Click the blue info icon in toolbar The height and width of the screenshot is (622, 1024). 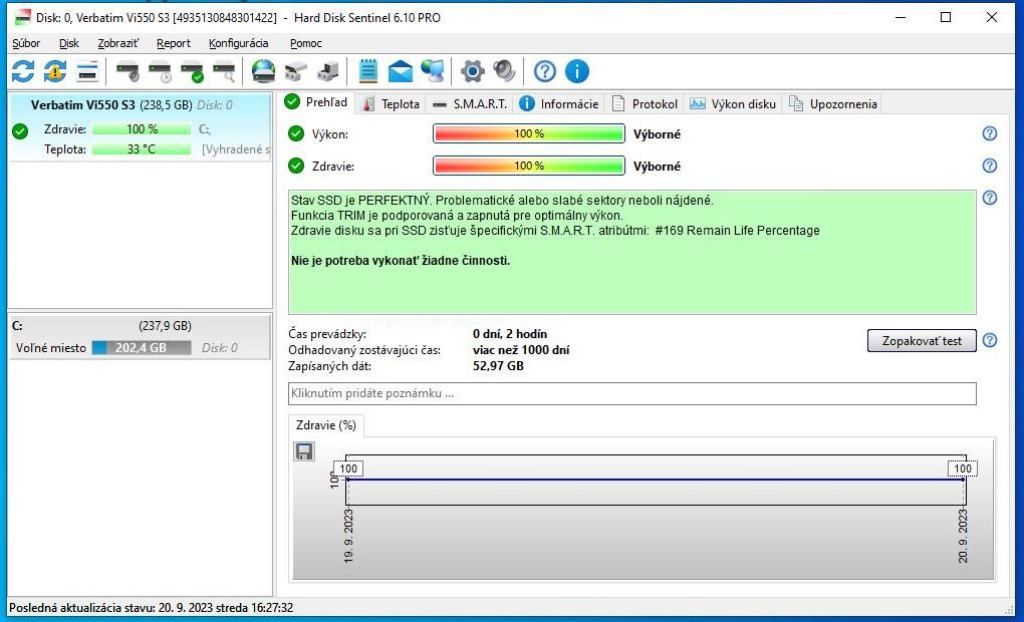pos(578,71)
